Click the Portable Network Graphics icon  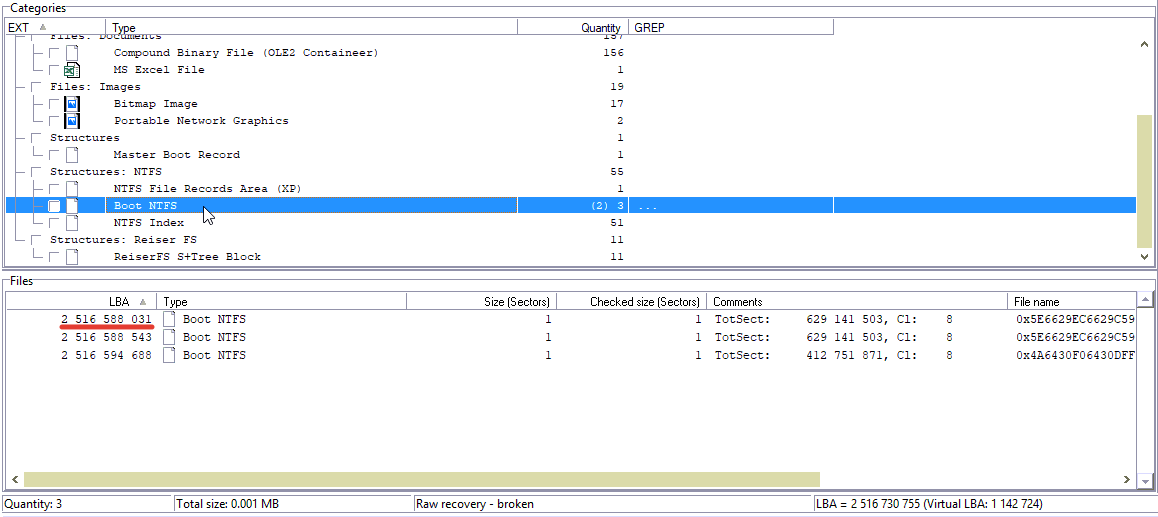coord(72,121)
